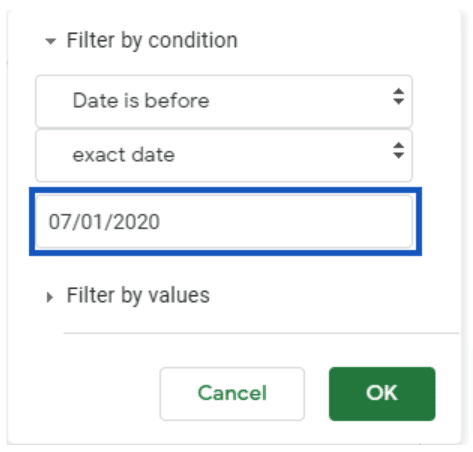Open the Date is before dropdown
The image size is (473, 452).
click(224, 101)
